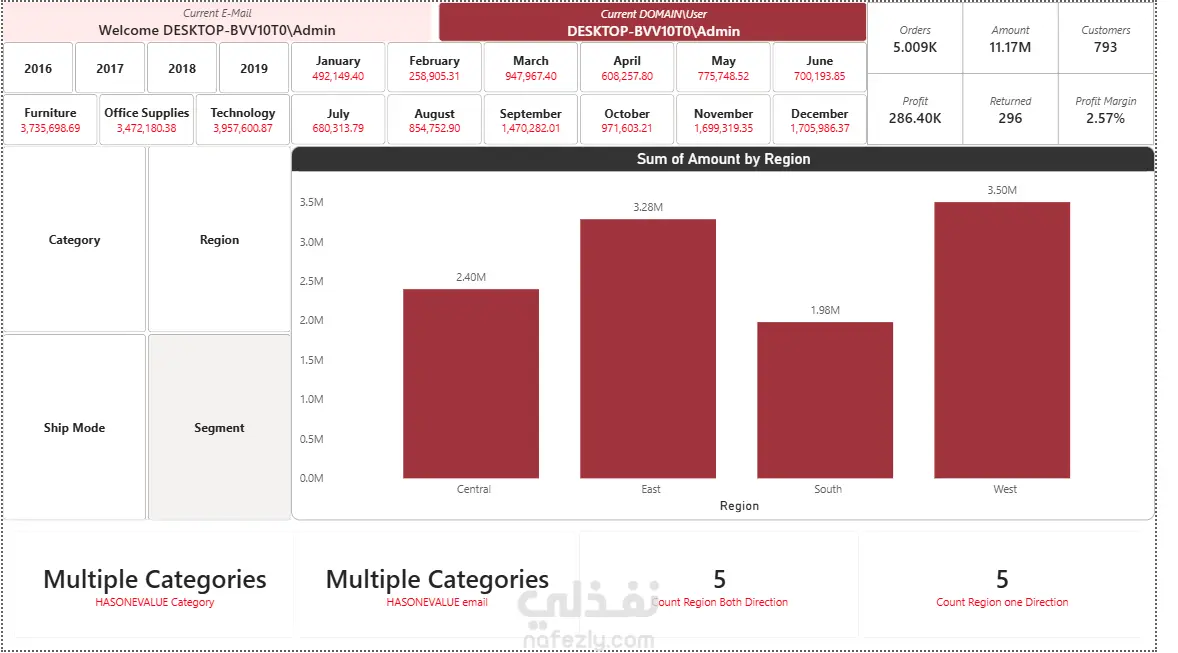The image size is (1178, 653).
Task: Click the 1.98M data label
Action: pos(825,310)
